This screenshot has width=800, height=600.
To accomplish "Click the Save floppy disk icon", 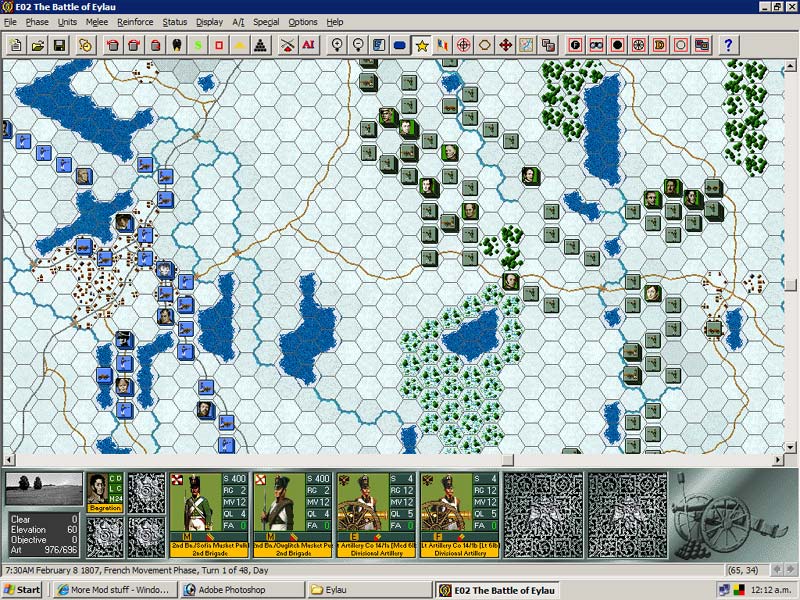I will coord(59,45).
